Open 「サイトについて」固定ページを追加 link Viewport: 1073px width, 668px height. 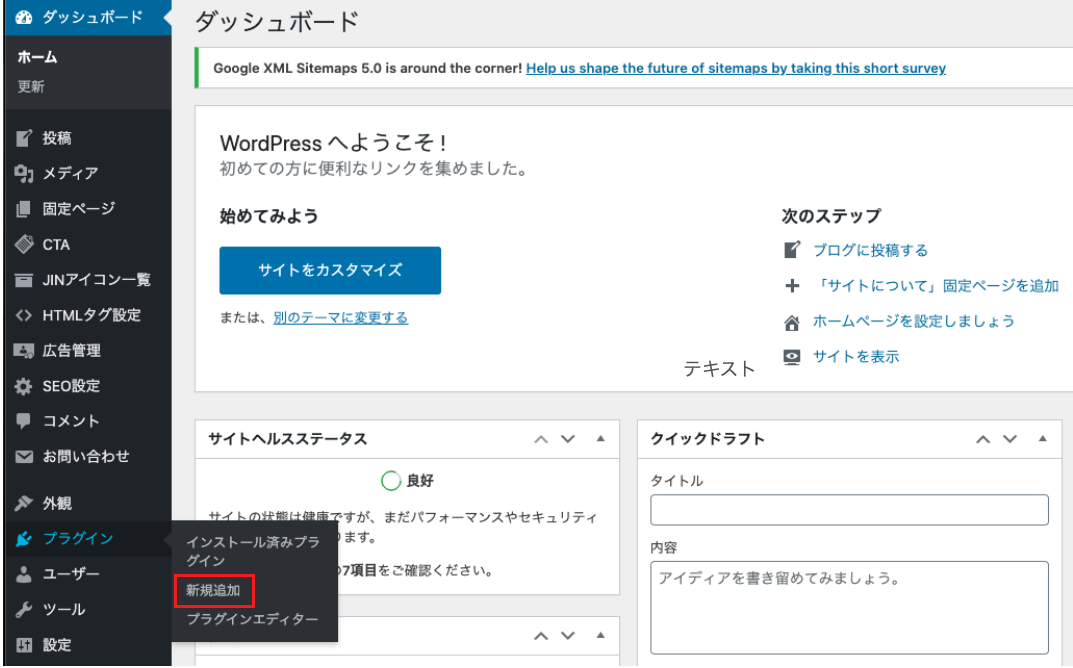point(936,286)
